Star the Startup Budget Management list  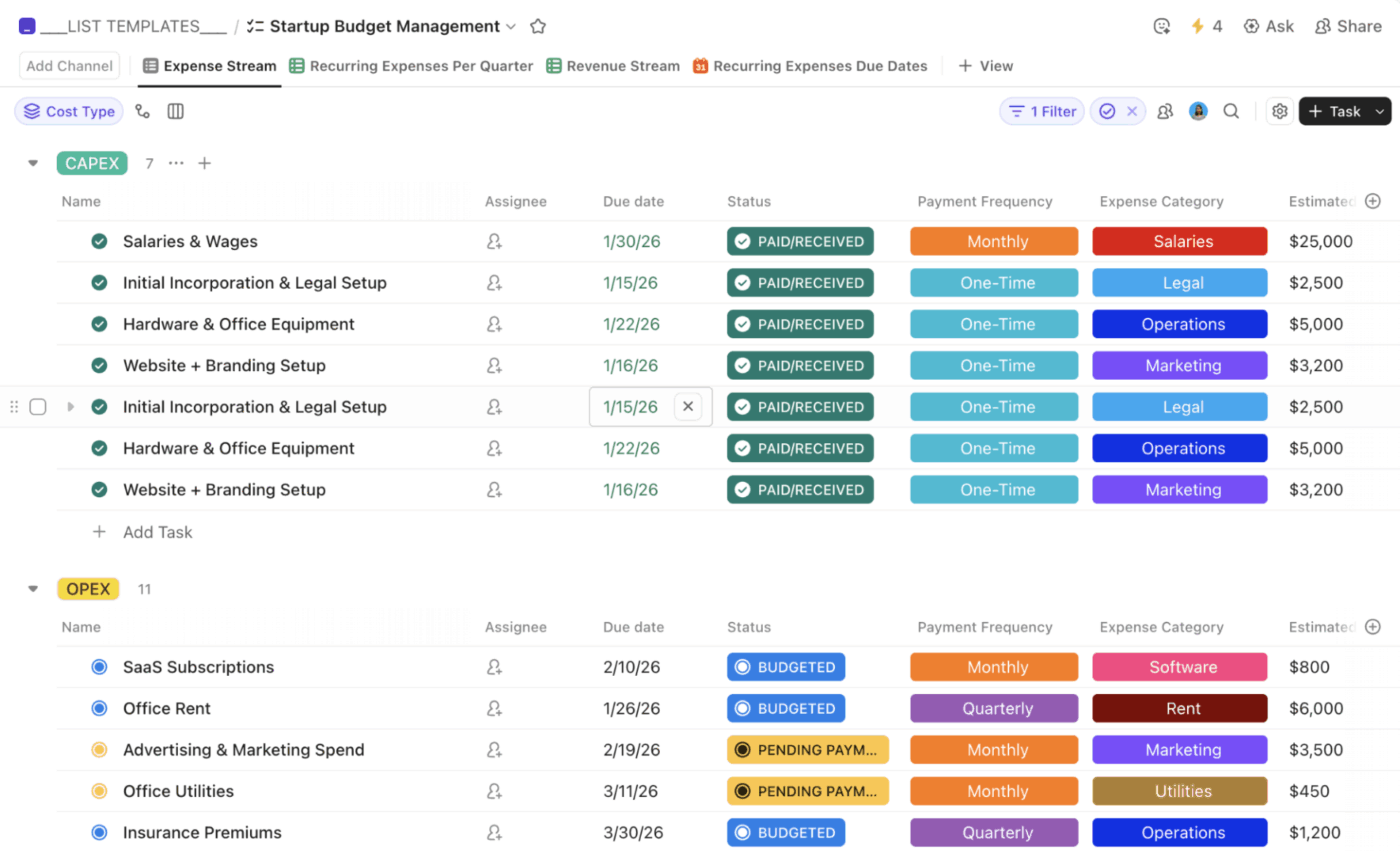coord(537,26)
